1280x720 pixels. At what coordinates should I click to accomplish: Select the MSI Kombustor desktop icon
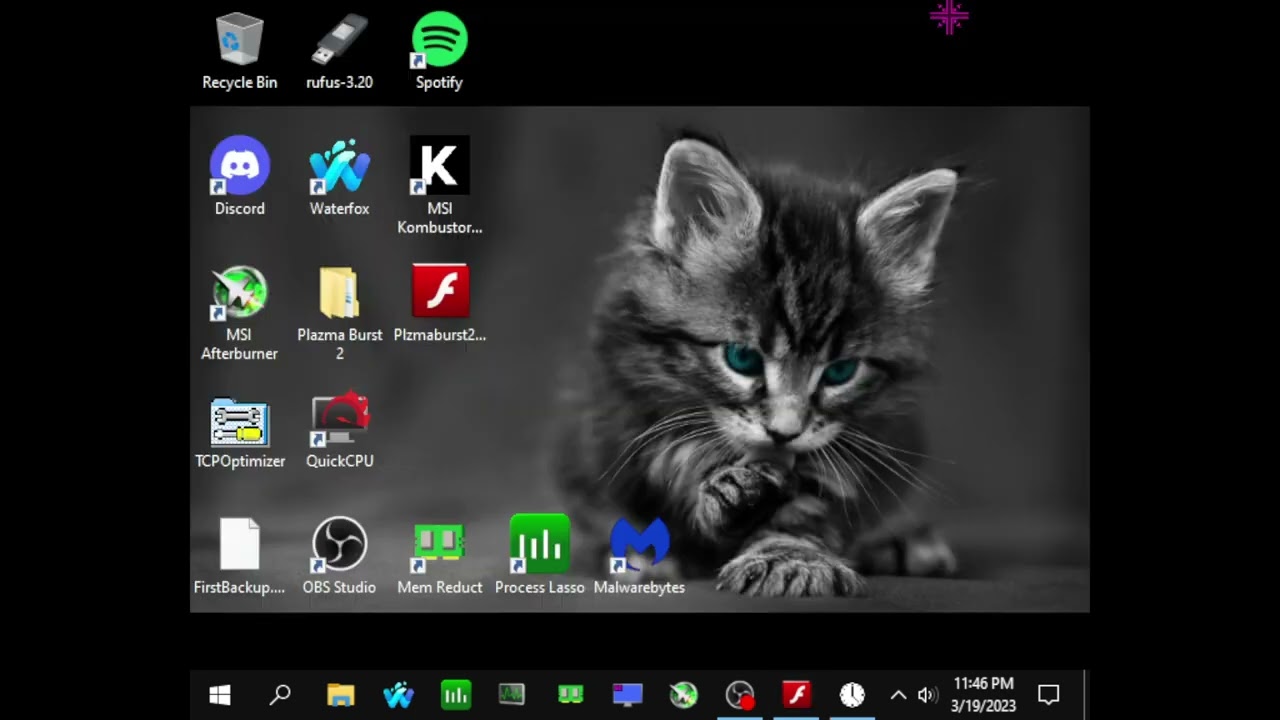(439, 186)
